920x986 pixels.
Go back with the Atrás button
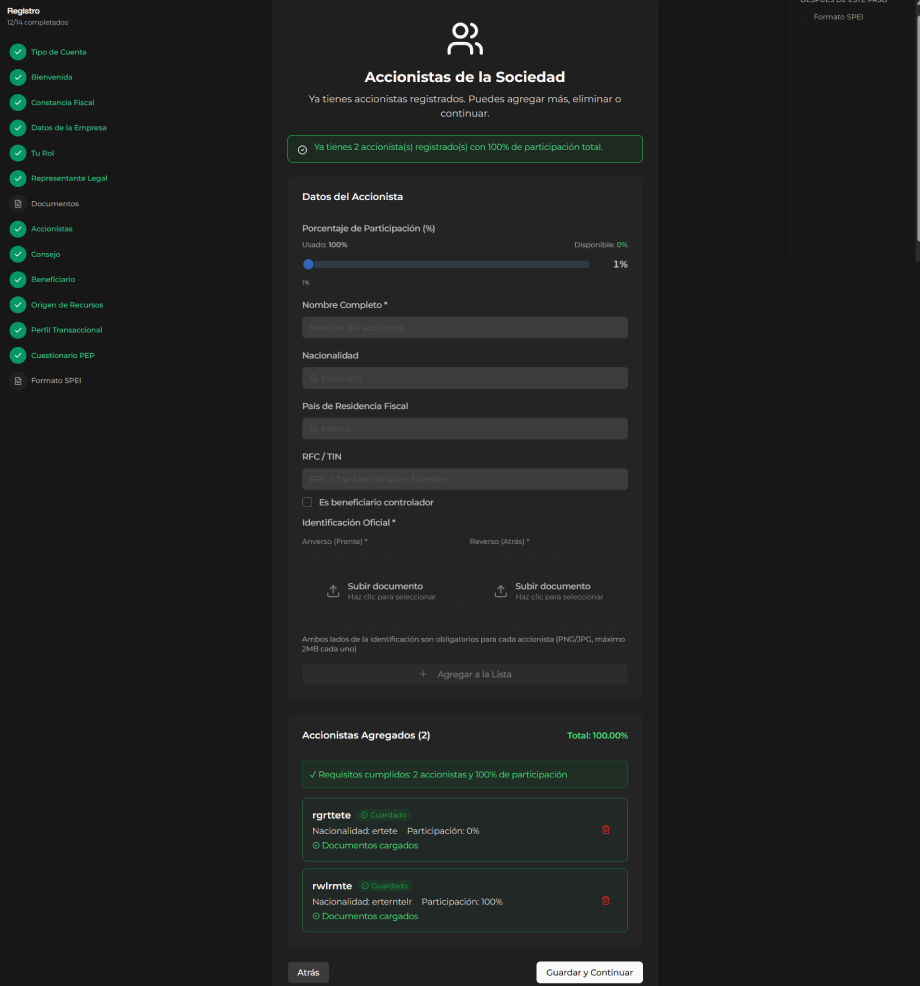[x=308, y=972]
